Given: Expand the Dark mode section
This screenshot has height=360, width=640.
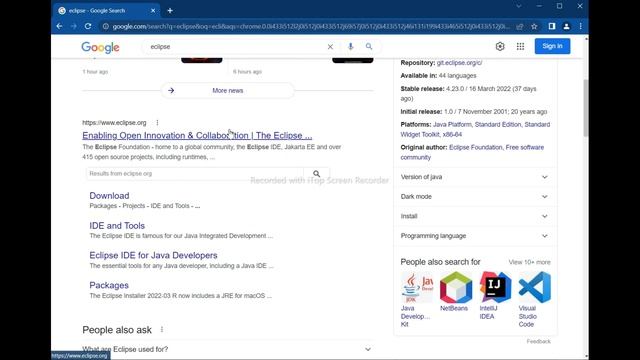Looking at the screenshot, I should (475, 197).
